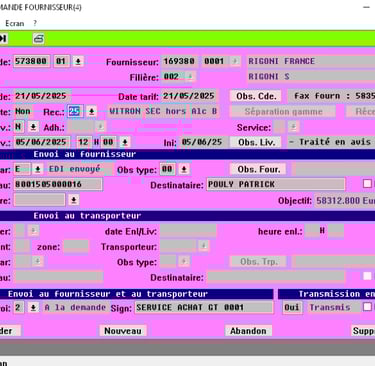375x366 pixels.
Task: Click the A la demande text
Action: coord(75,307)
